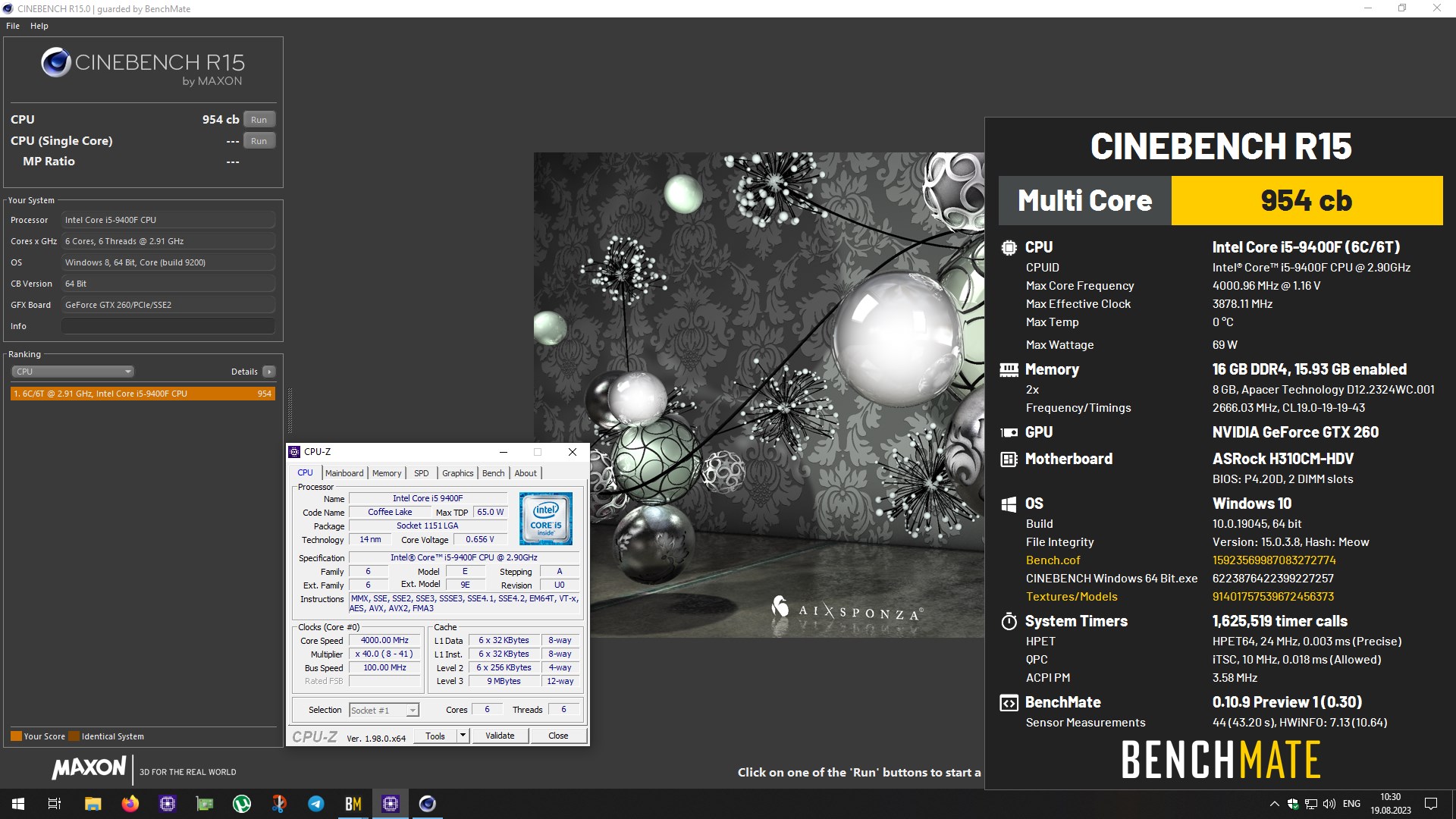Click the Cinebench logo sphere icon
This screenshot has height=819, width=1456.
pyautogui.click(x=56, y=63)
